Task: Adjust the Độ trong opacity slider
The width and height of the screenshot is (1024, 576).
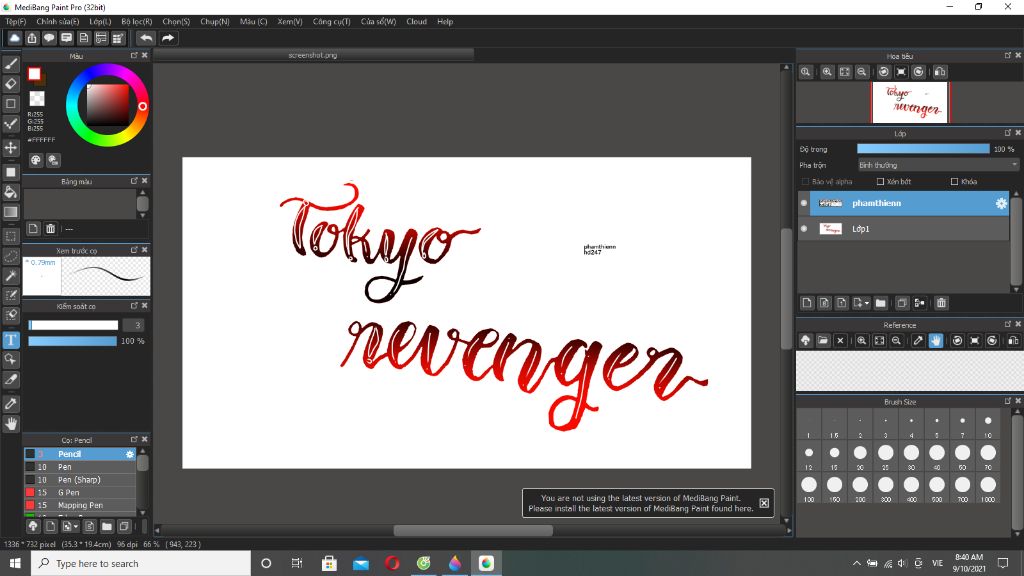Action: 923,149
